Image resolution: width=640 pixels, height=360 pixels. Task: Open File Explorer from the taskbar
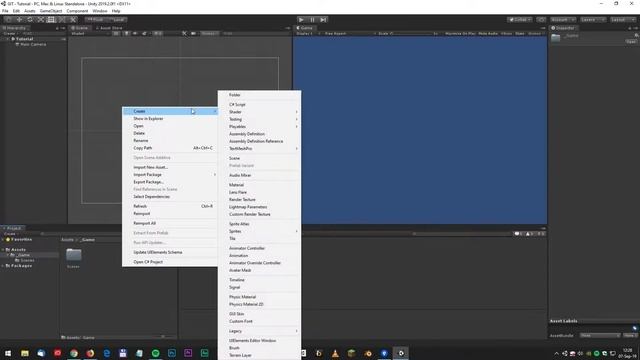pos(24,353)
